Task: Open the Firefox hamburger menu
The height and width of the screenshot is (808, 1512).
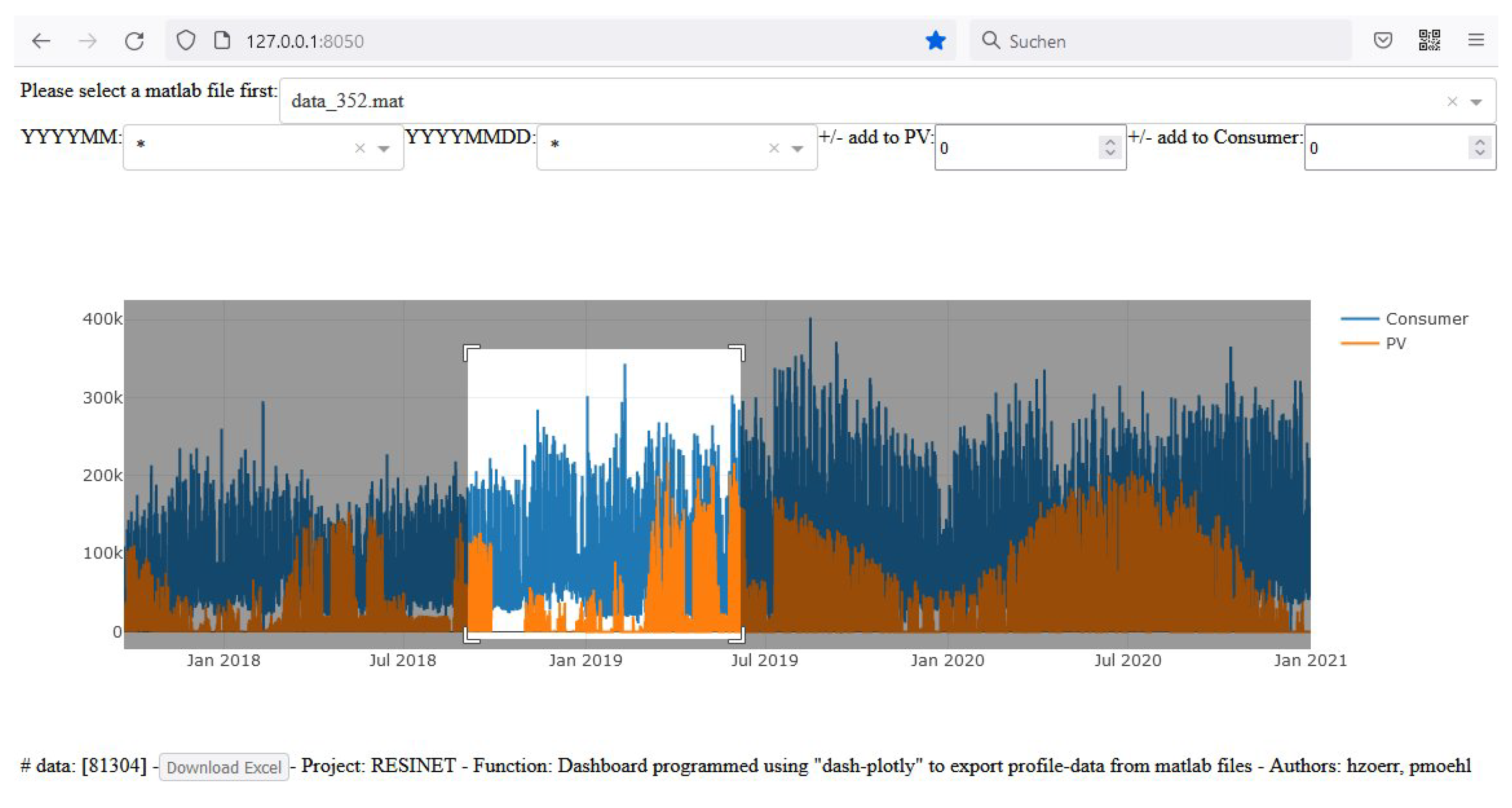Action: [1476, 40]
